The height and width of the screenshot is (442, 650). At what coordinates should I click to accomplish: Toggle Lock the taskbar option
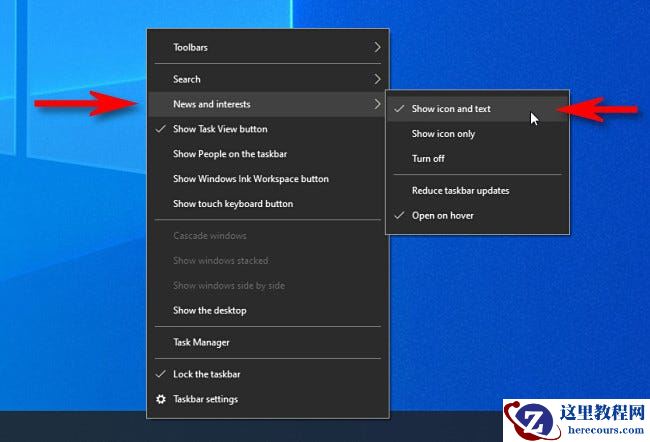click(268, 374)
